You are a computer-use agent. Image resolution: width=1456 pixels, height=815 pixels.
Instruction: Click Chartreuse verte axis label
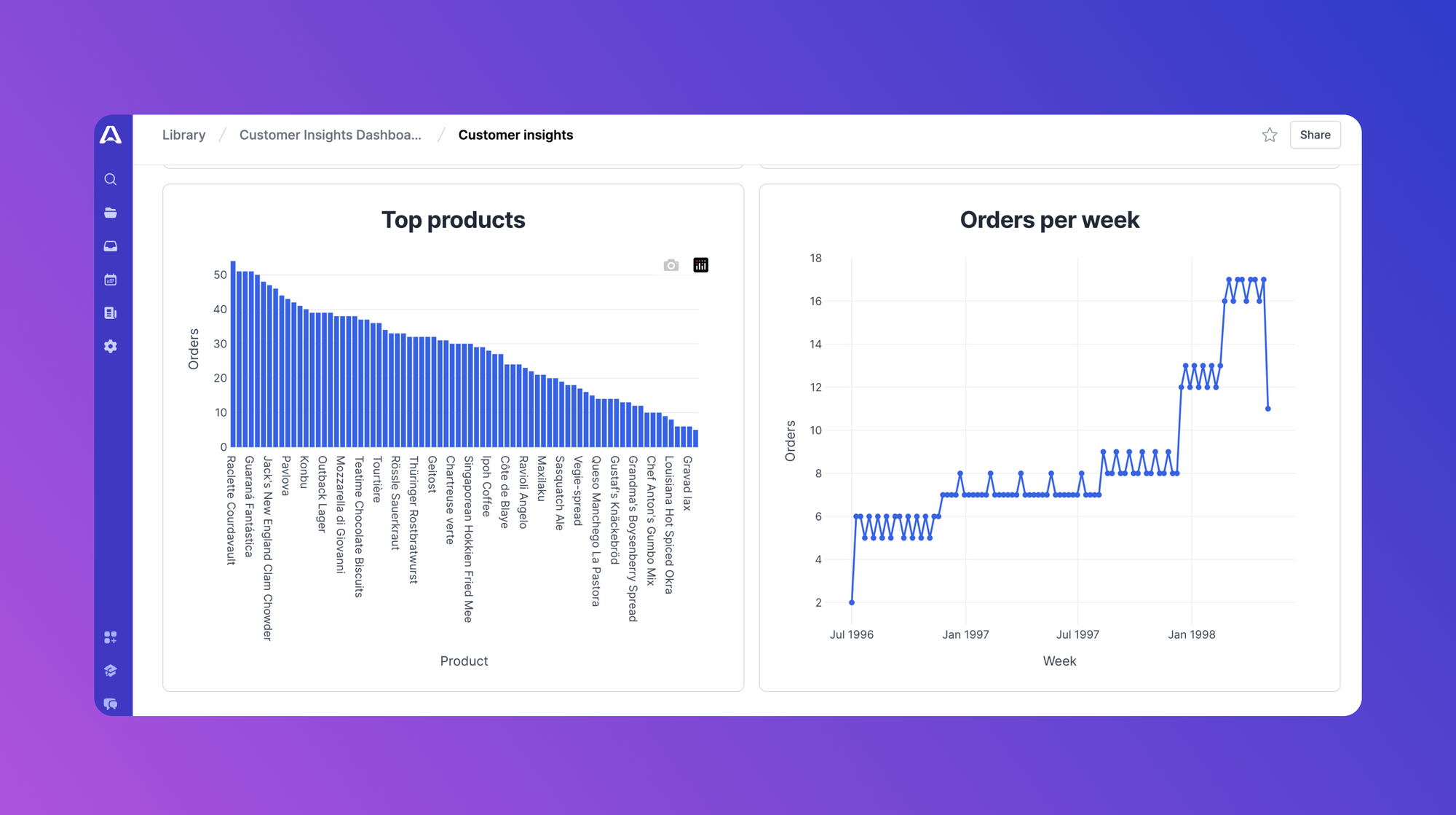coord(450,500)
